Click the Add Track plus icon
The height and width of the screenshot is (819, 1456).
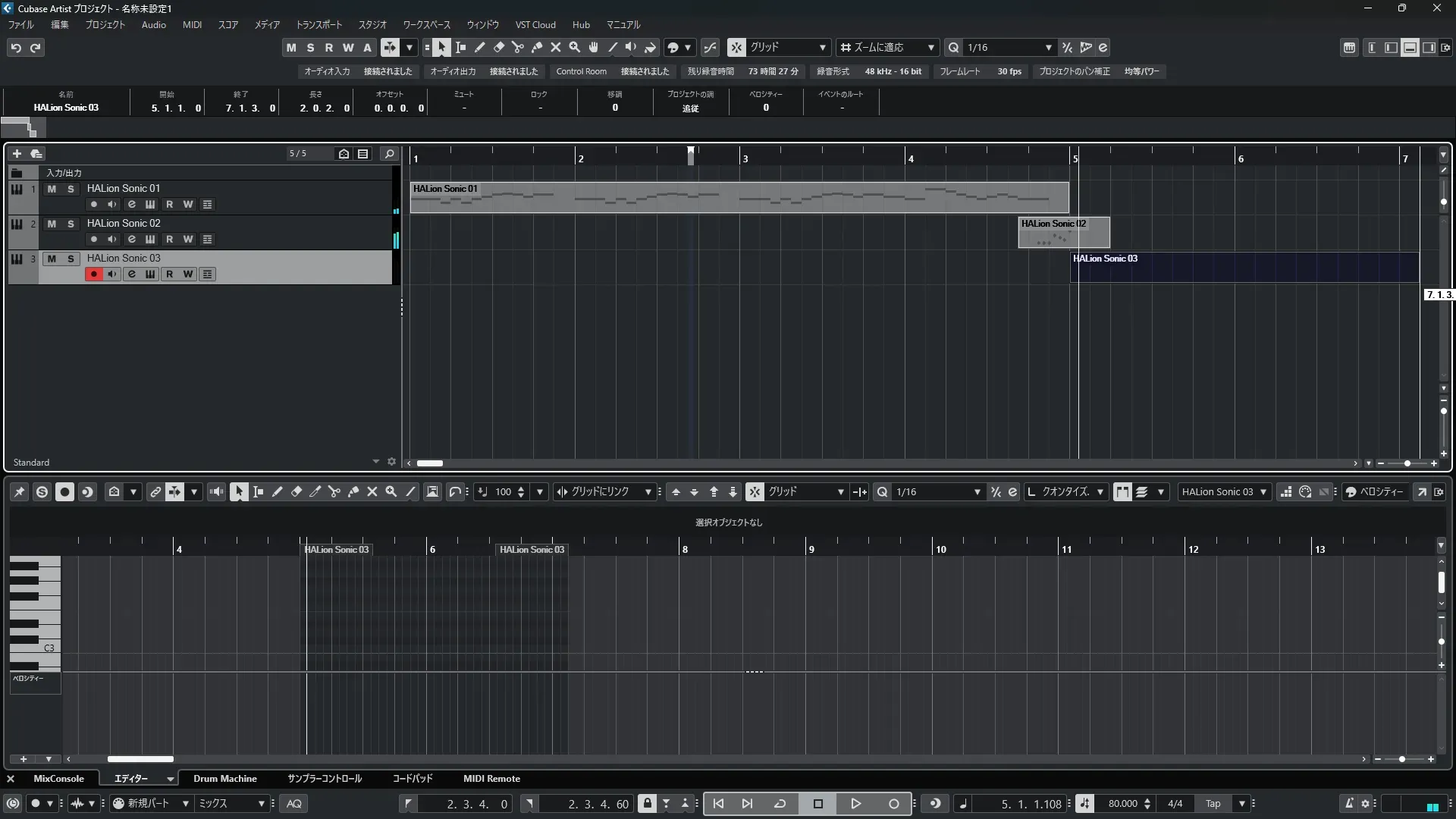17,154
